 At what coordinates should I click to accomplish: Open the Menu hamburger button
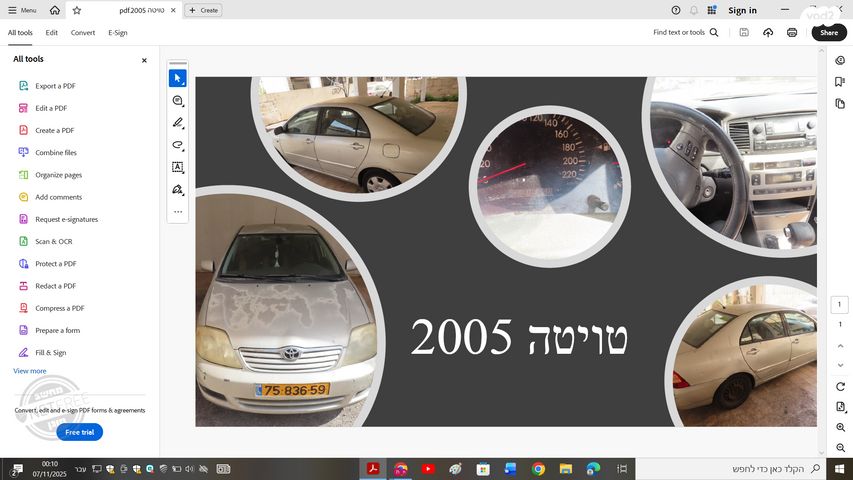click(x=22, y=10)
